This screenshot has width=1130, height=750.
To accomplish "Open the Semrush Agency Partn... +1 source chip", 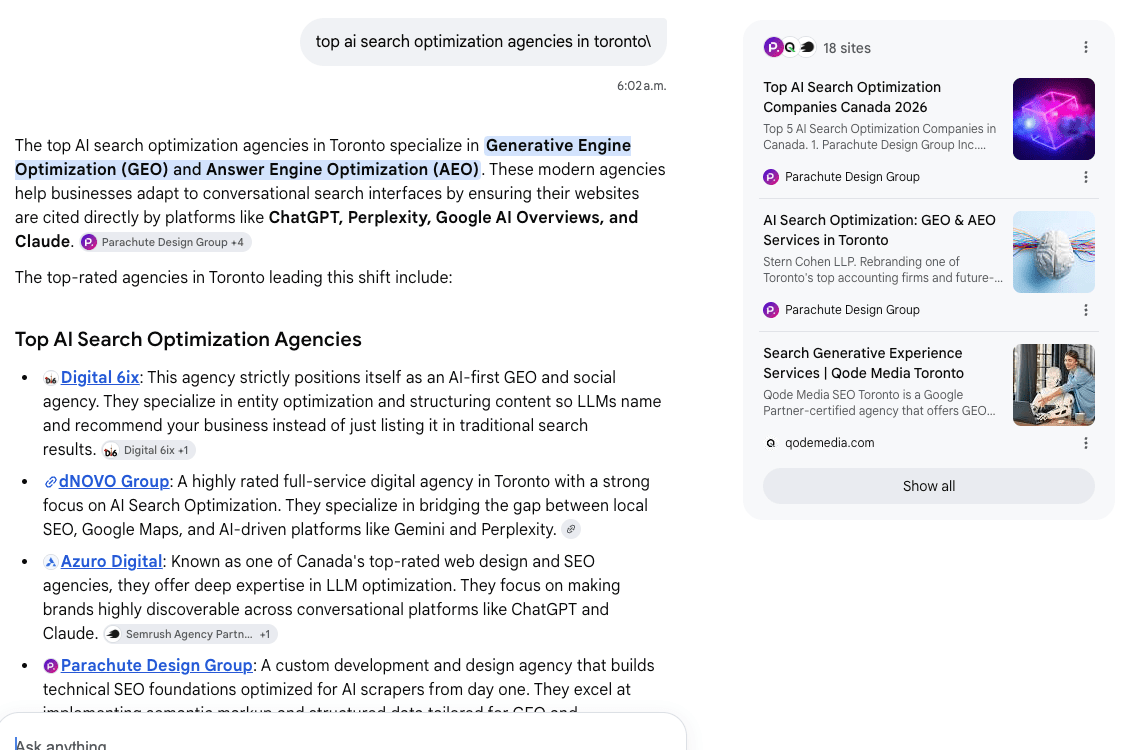I will pos(190,634).
